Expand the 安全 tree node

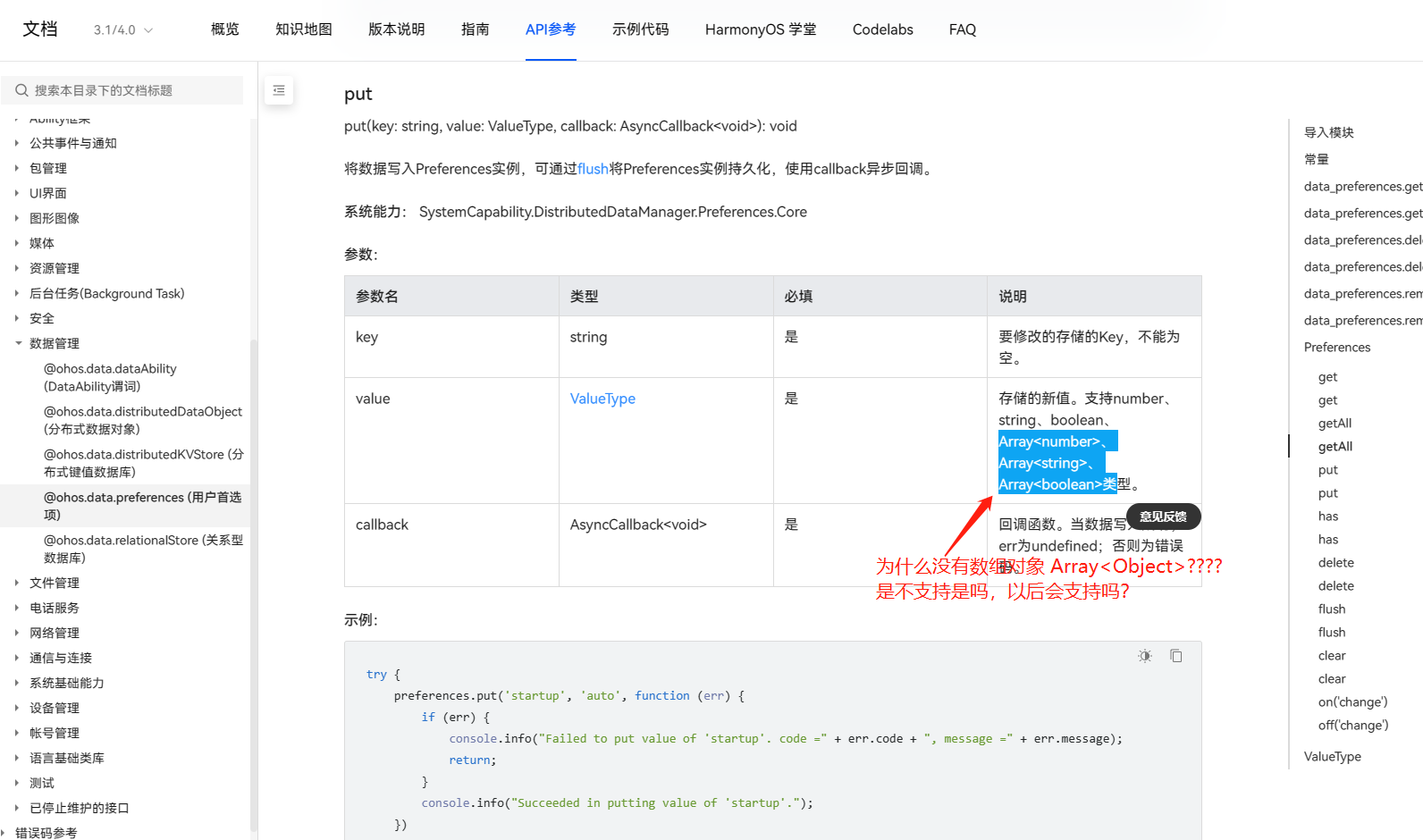tap(17, 318)
